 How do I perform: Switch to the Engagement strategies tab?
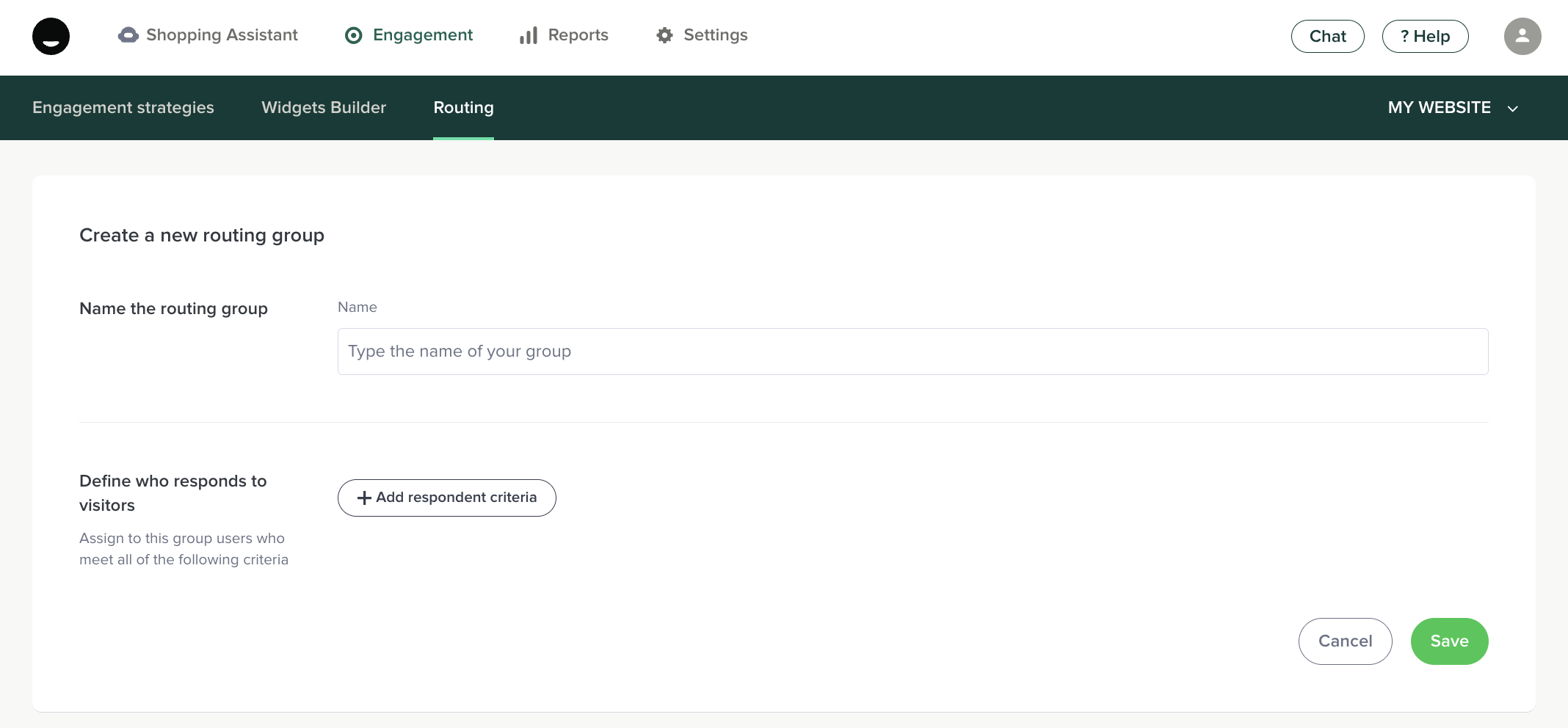tap(123, 108)
